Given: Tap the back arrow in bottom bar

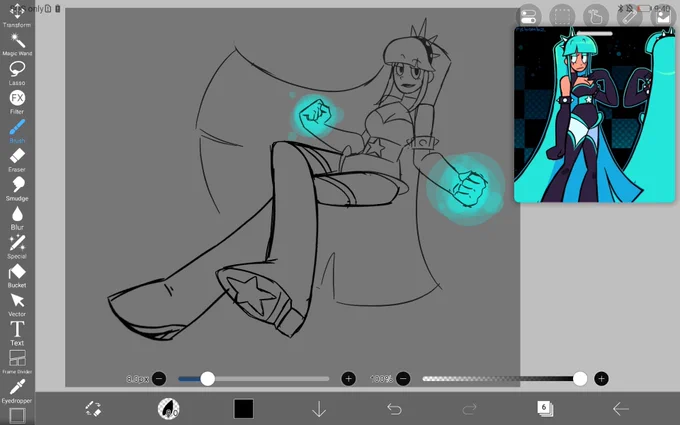Looking at the screenshot, I should pos(621,409).
